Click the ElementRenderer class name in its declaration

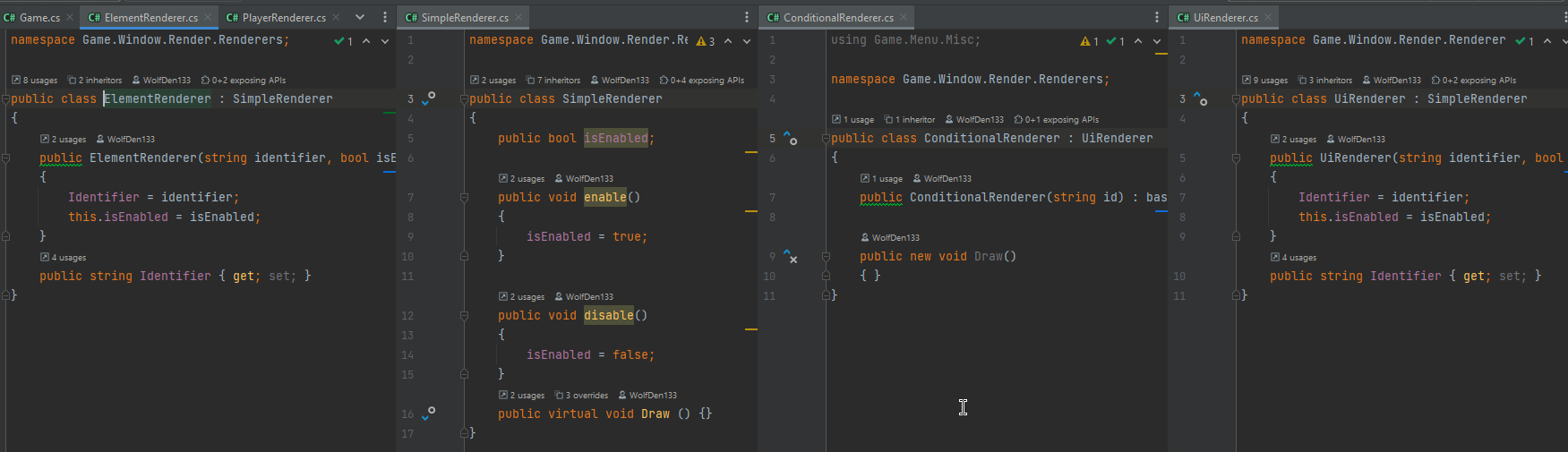(158, 98)
